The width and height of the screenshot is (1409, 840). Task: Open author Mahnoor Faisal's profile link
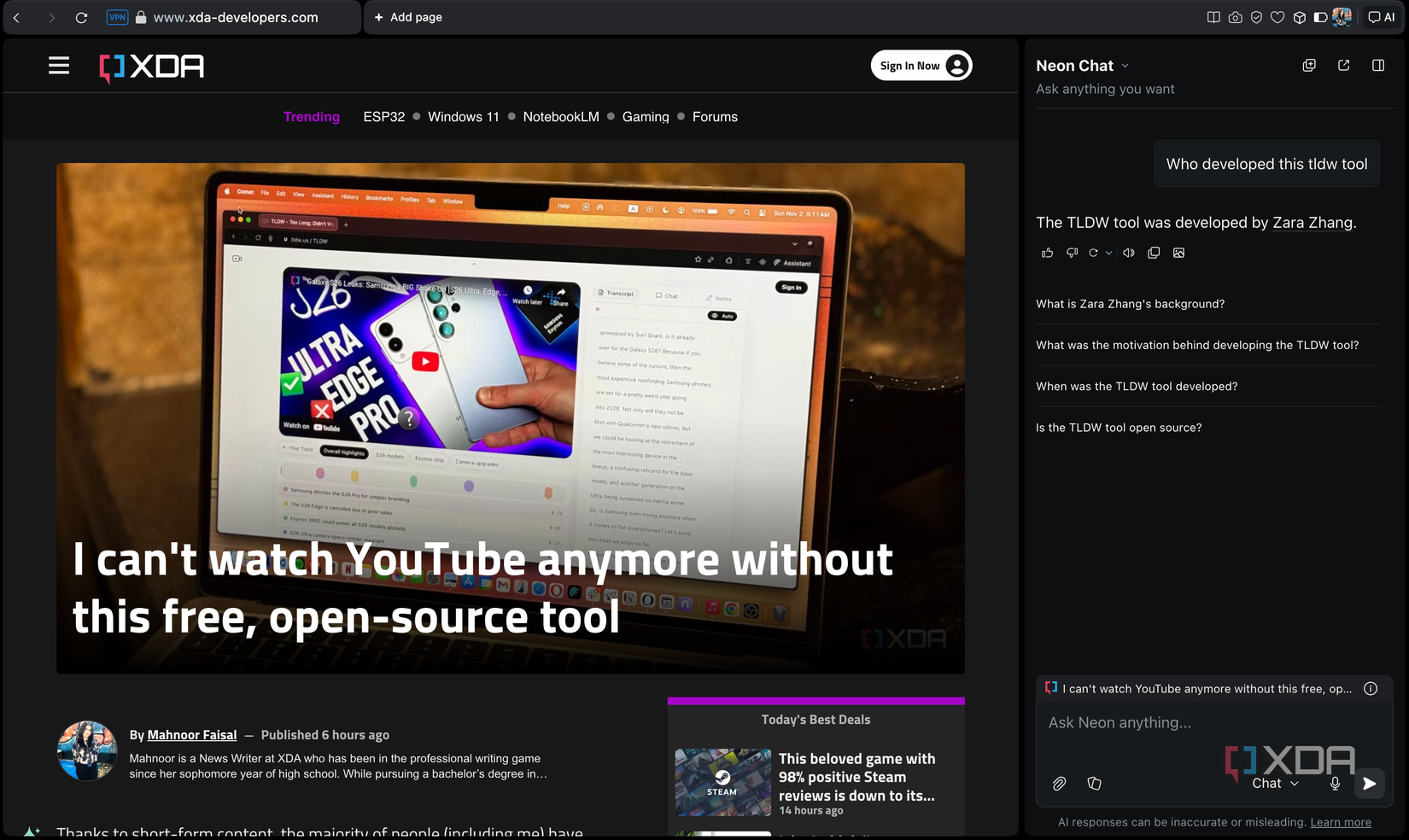coord(192,735)
